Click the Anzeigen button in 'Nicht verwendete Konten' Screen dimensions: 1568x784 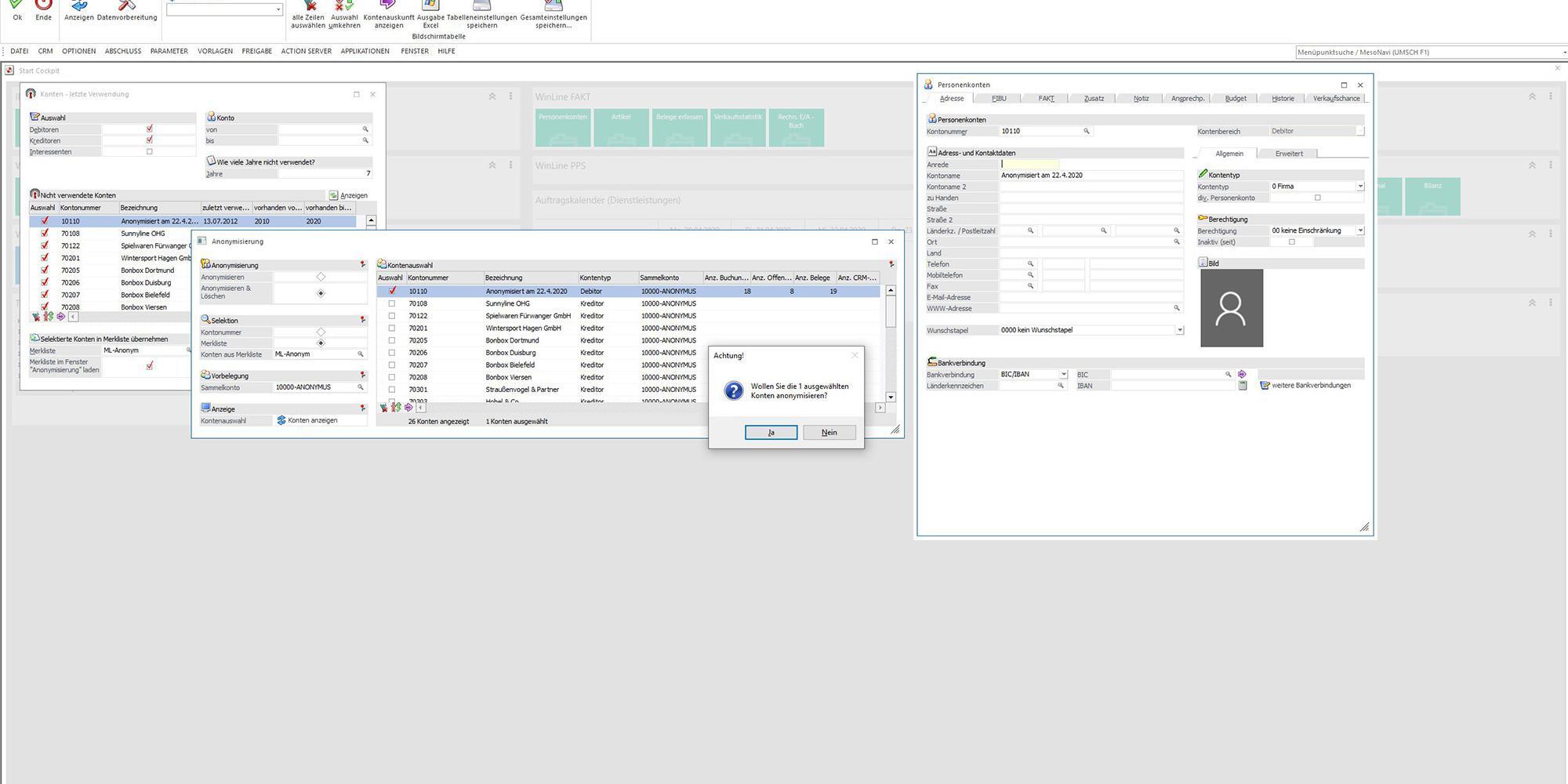click(x=349, y=195)
